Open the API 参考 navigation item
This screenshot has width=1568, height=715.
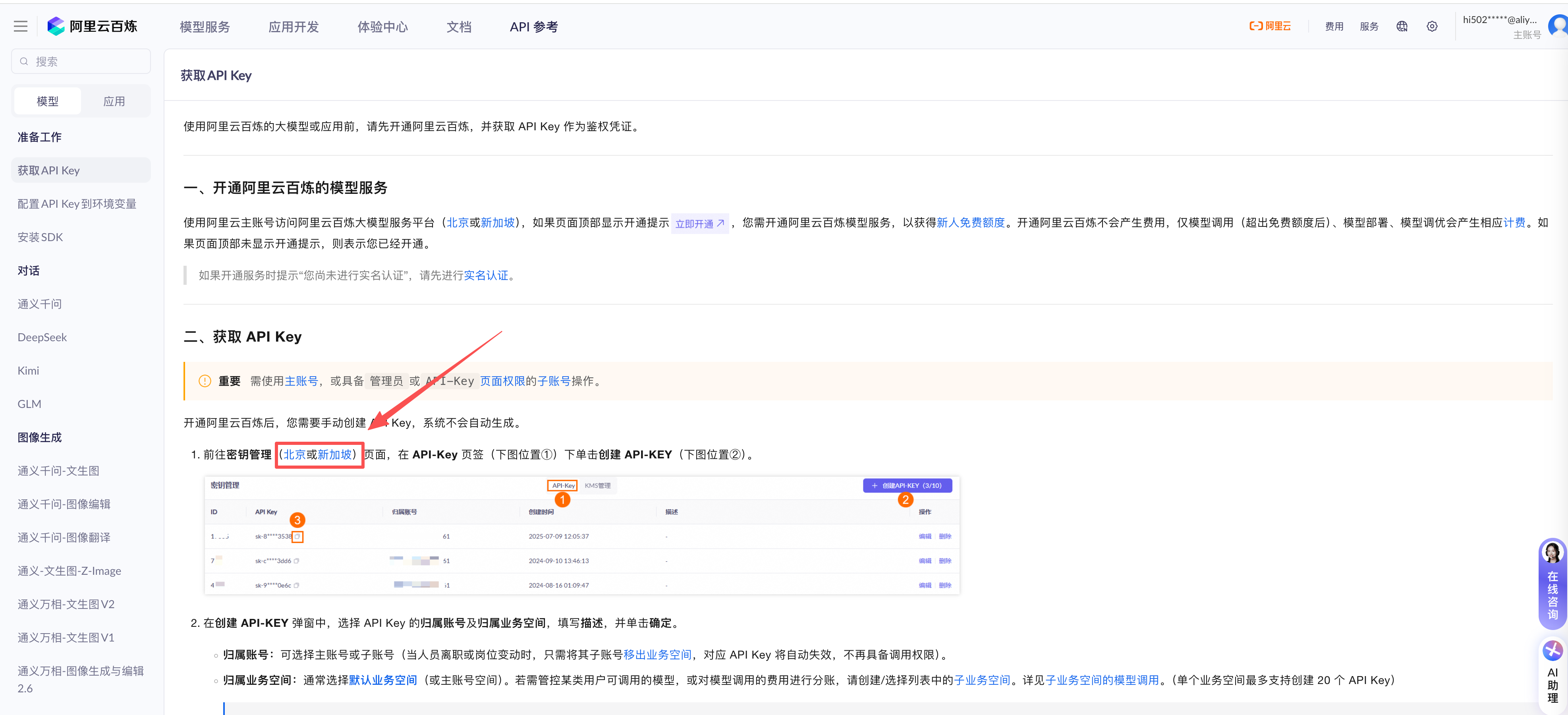(534, 27)
